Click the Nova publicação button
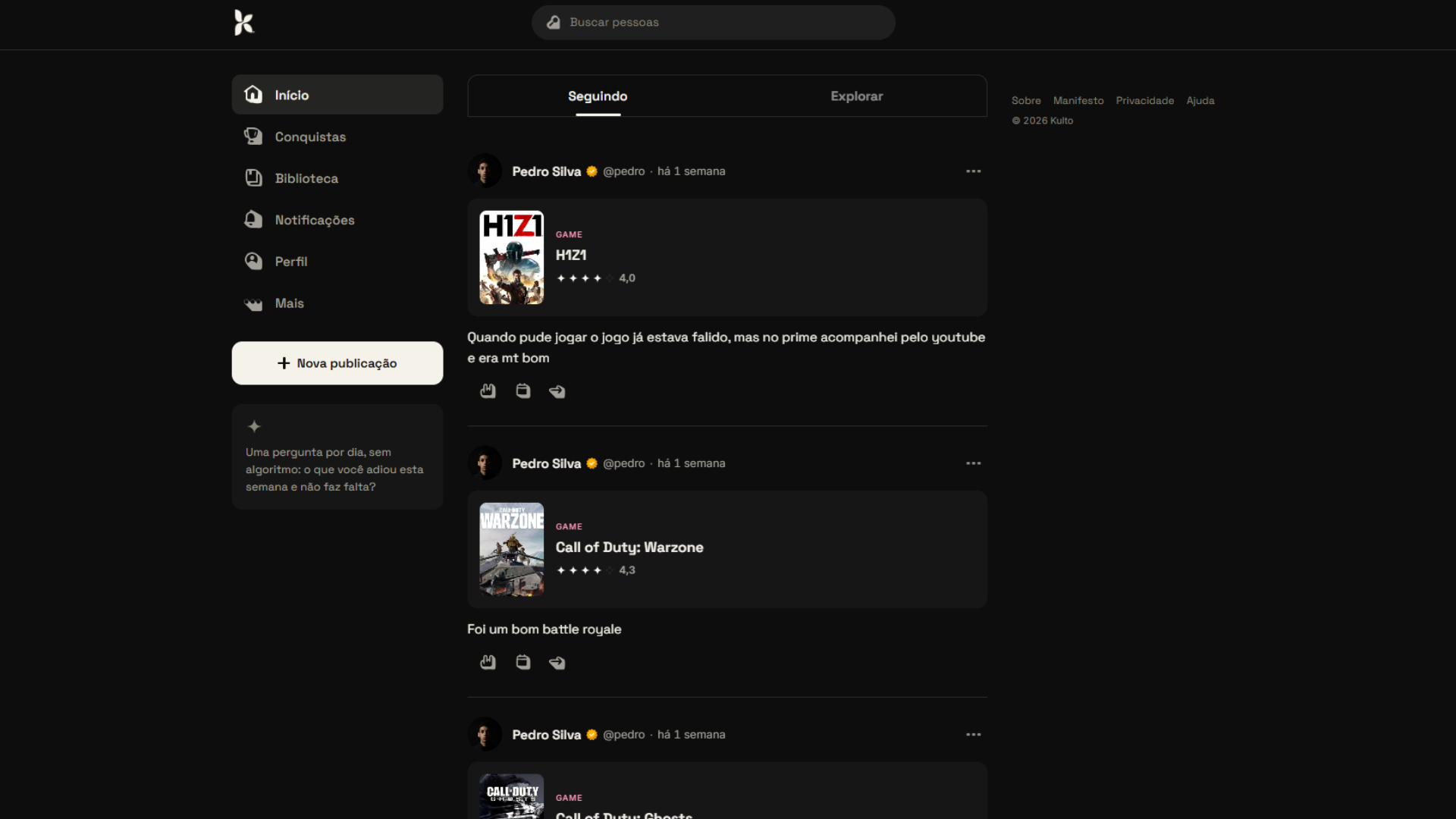The height and width of the screenshot is (819, 1456). (x=337, y=363)
